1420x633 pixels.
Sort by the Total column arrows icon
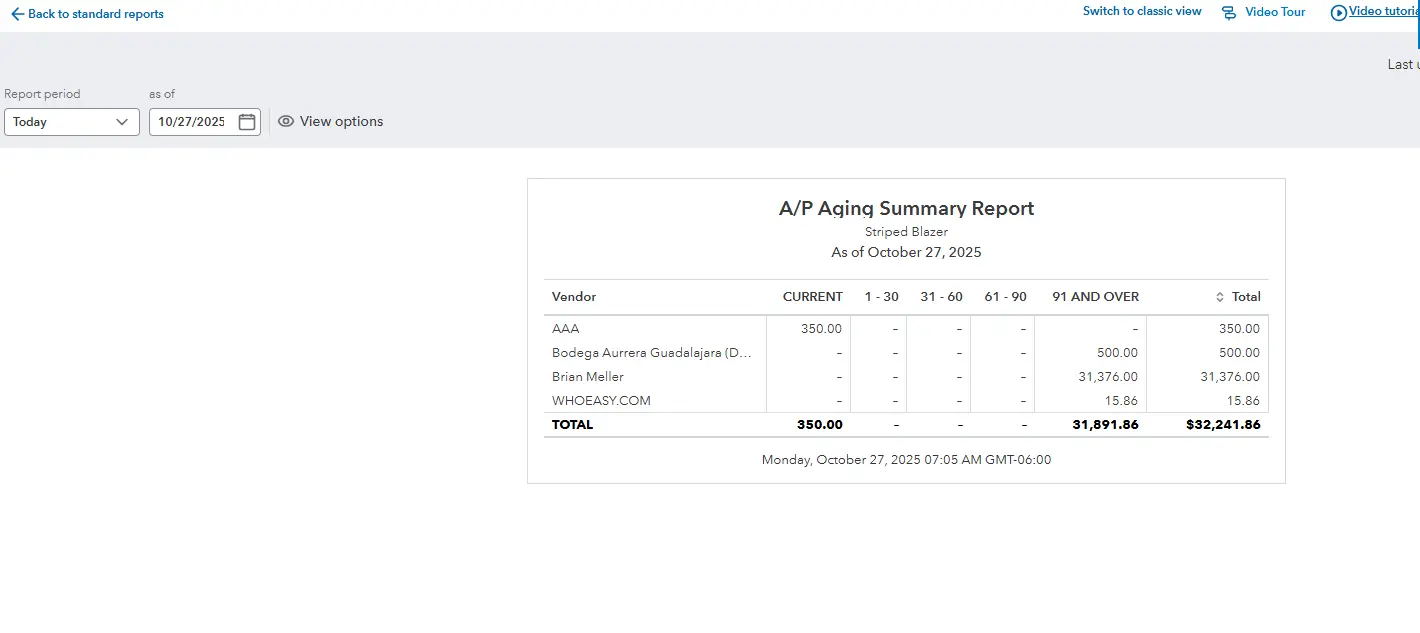click(x=1219, y=297)
